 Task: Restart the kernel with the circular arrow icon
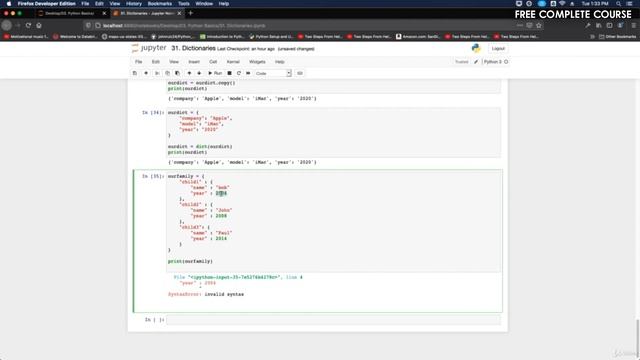click(239, 73)
